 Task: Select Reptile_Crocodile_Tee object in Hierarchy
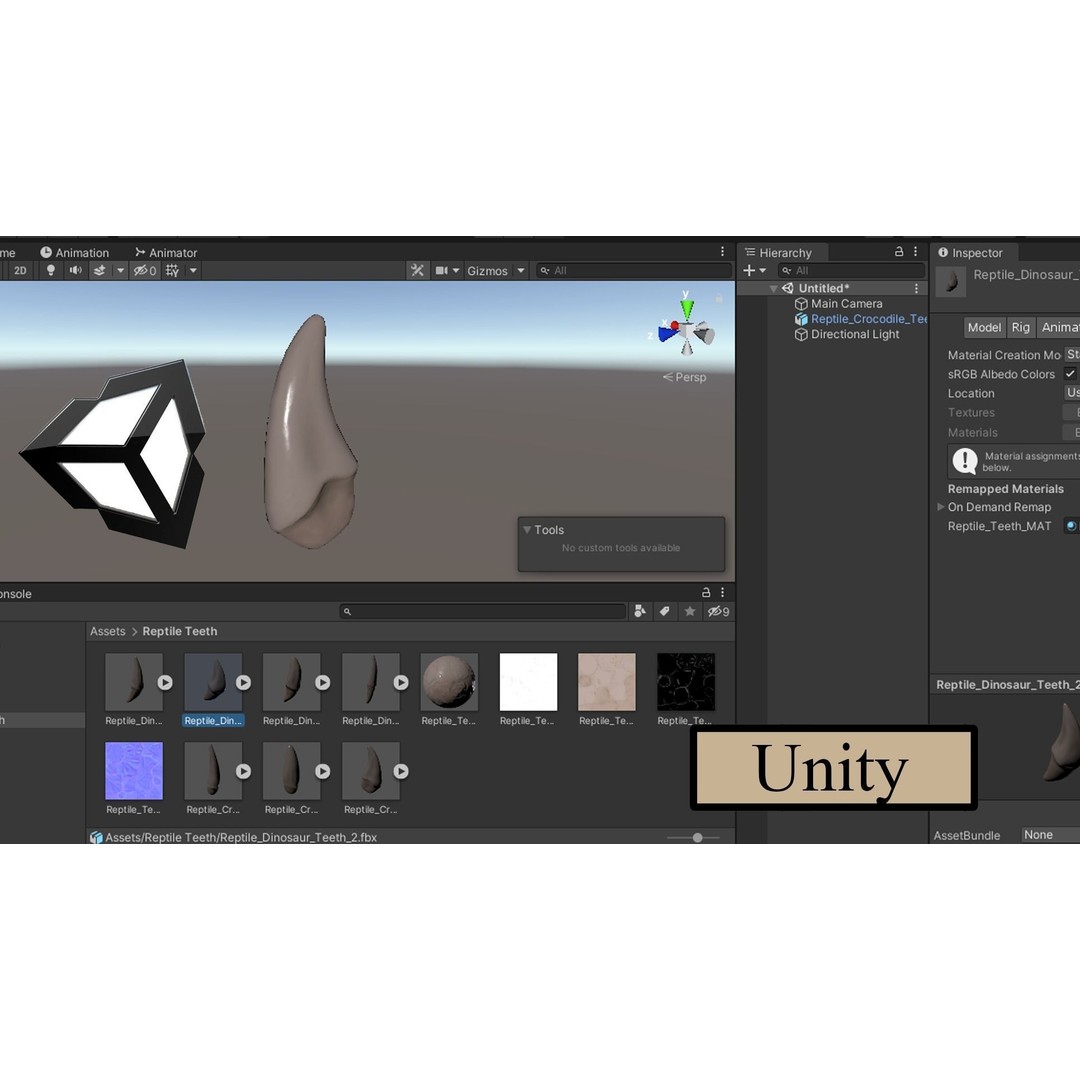pos(860,319)
